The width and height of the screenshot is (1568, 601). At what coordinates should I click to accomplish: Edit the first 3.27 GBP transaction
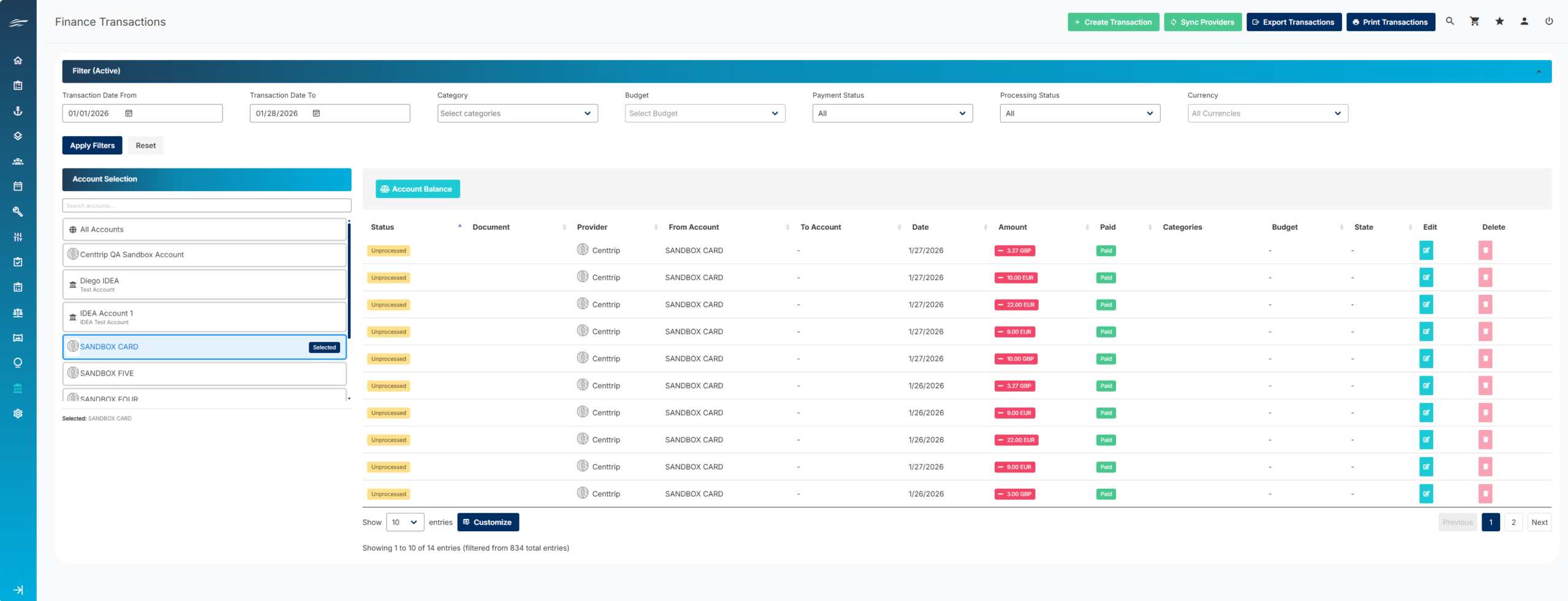1426,251
